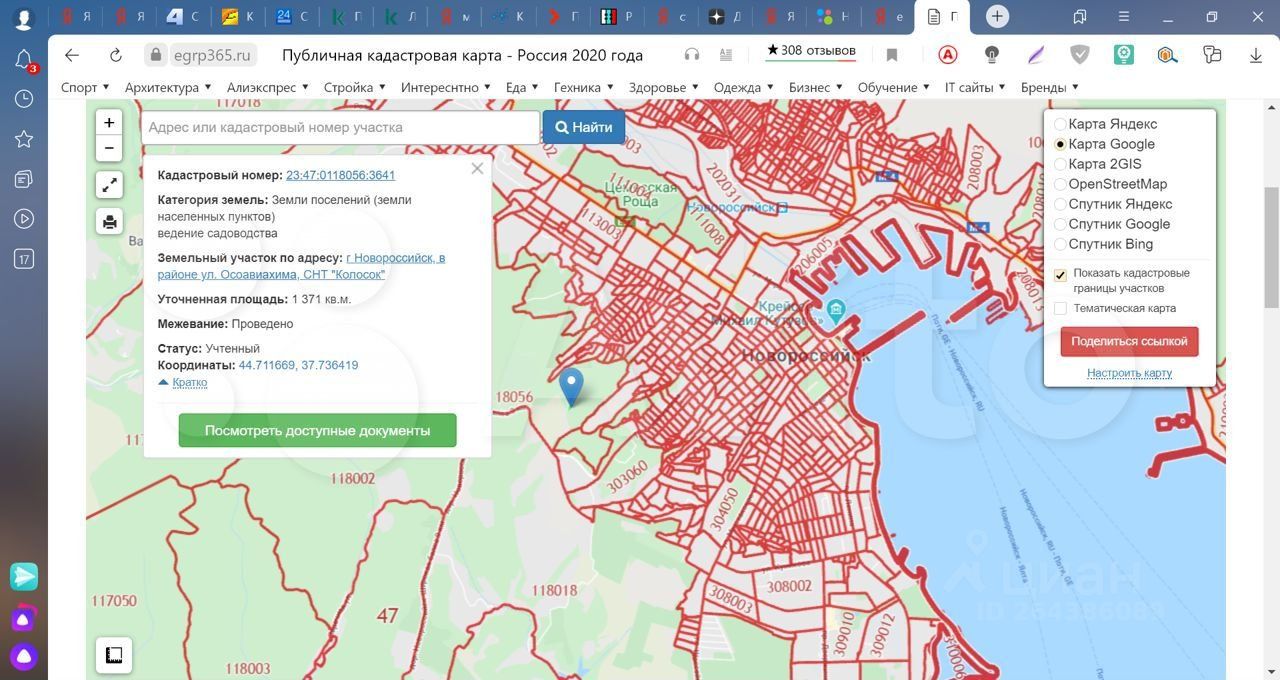The height and width of the screenshot is (680, 1280).
Task: Expand the Алиэкспрес bookmarks folder
Action: (x=268, y=87)
